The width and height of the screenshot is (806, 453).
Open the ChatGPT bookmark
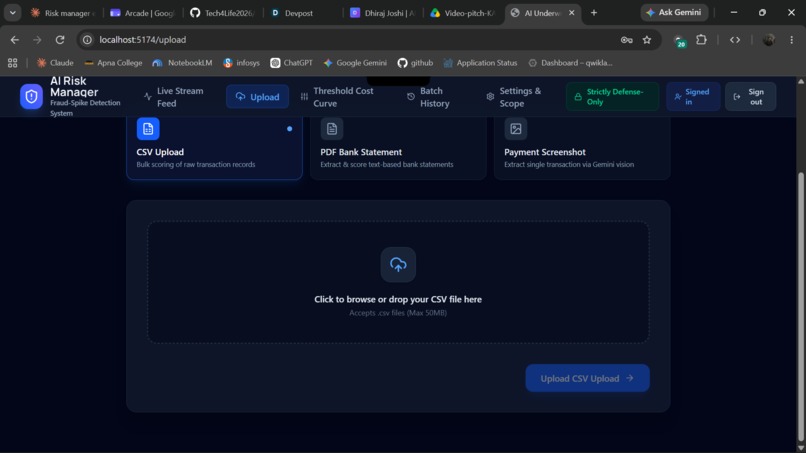pos(291,63)
